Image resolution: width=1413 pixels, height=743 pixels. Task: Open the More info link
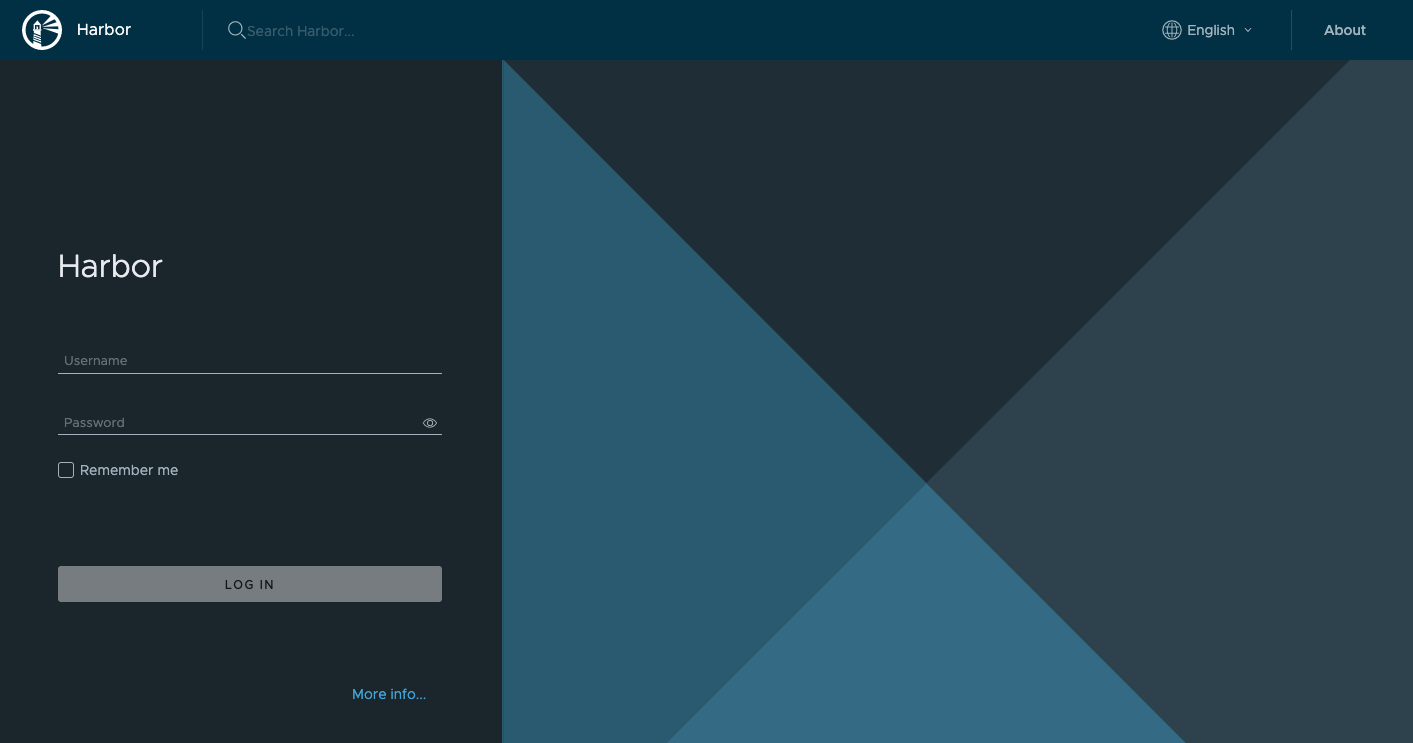tap(388, 694)
